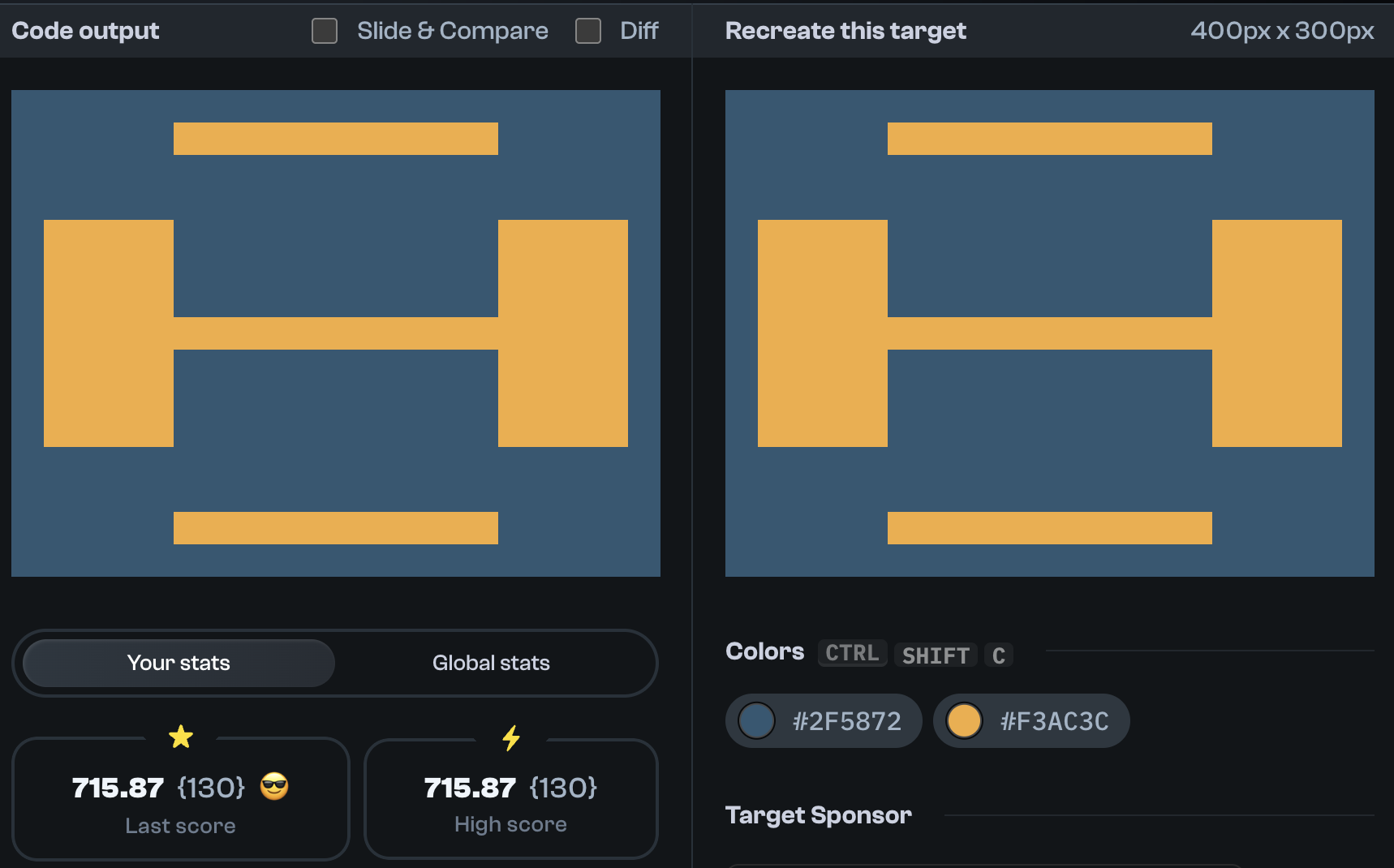Screen dimensions: 1394x868
Task: Click the Slide & Compare label text
Action: pyautogui.click(x=453, y=31)
